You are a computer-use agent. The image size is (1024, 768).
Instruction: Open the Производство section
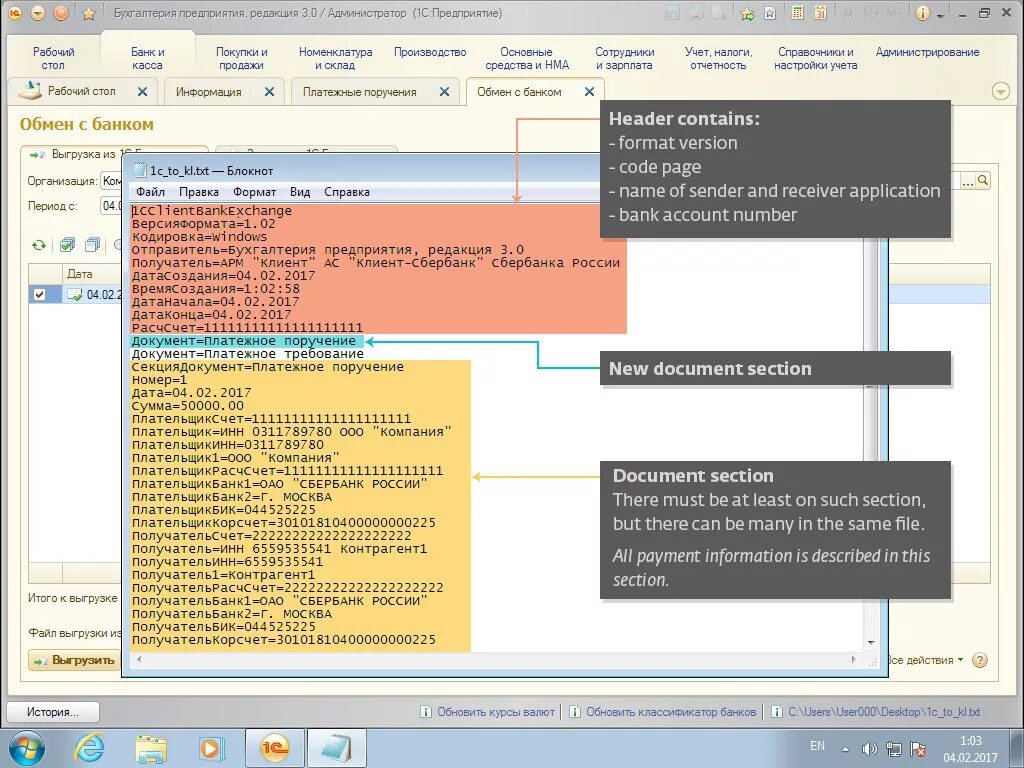click(430, 52)
